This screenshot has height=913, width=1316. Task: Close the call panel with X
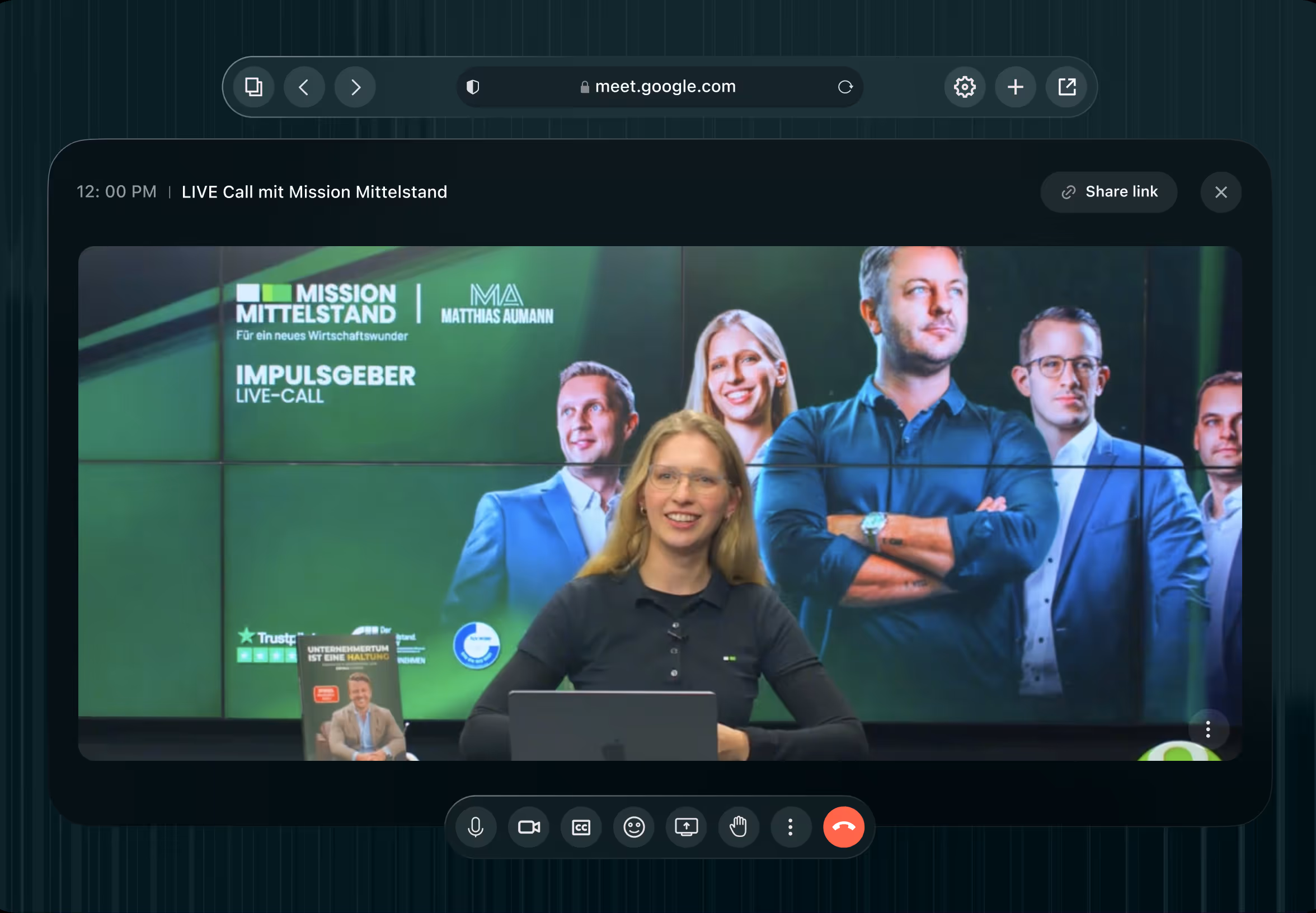point(1221,192)
